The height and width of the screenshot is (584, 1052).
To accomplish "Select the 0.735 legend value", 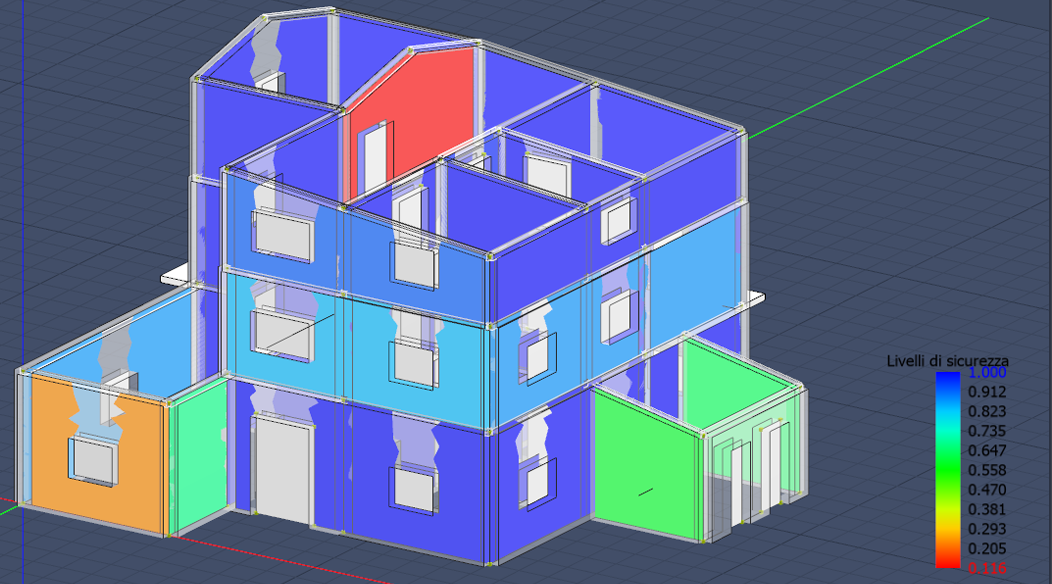I will pyautogui.click(x=987, y=431).
